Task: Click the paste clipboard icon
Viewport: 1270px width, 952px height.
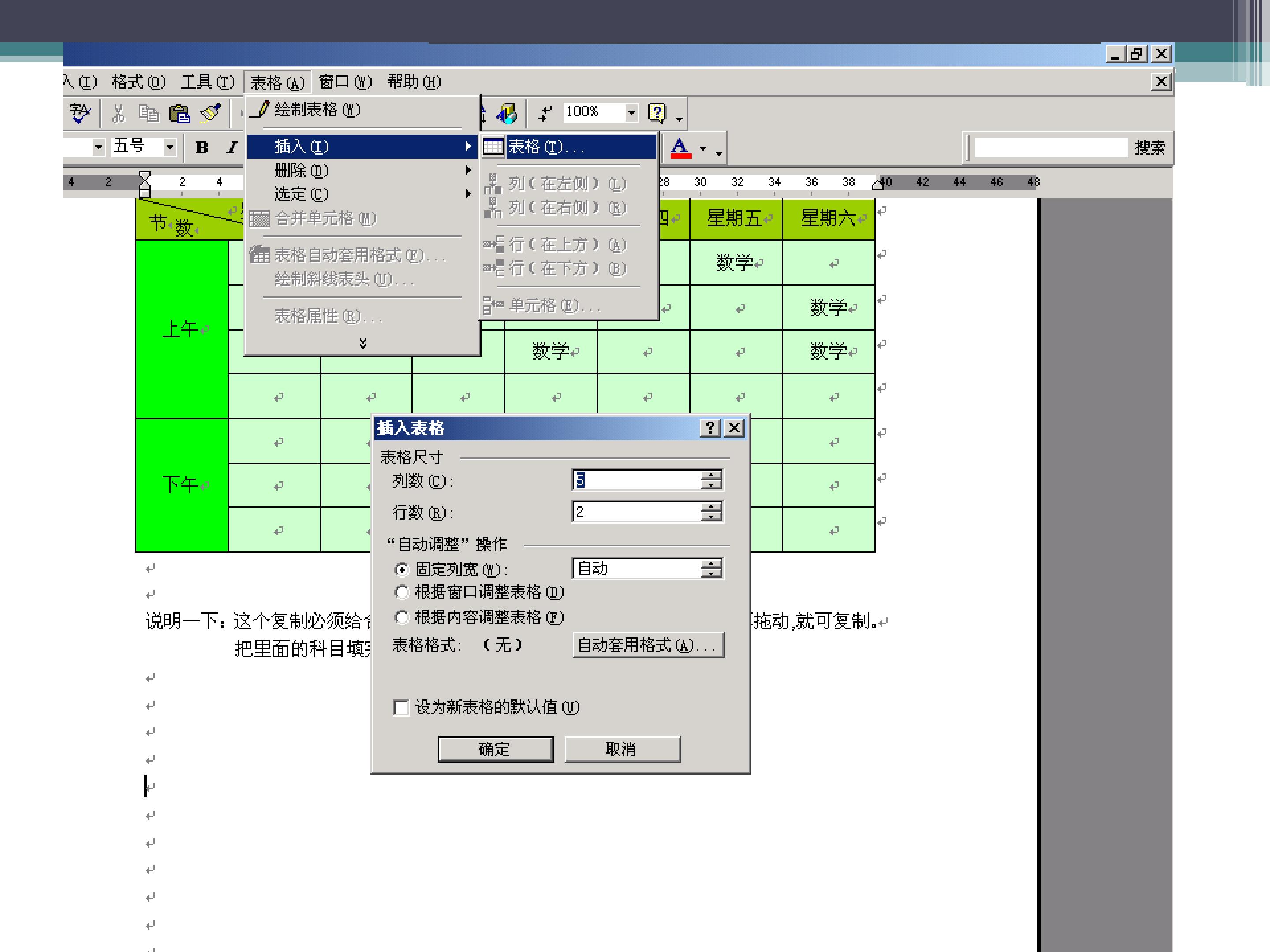Action: coord(180,113)
